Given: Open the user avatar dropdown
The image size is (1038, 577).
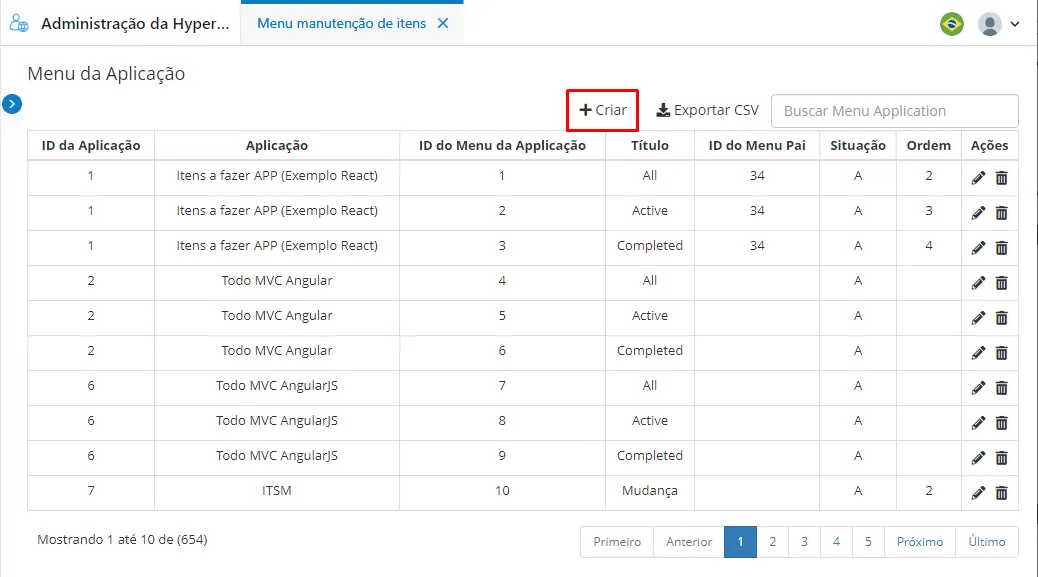Looking at the screenshot, I should pyautogui.click(x=990, y=24).
